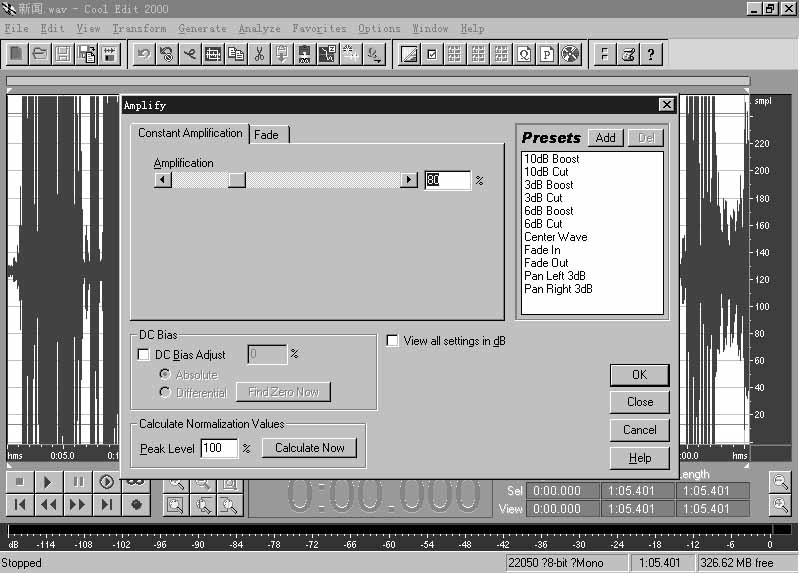This screenshot has height=573, width=799.
Task: Enable the DC Bias Adjust checkbox
Action: [143, 355]
